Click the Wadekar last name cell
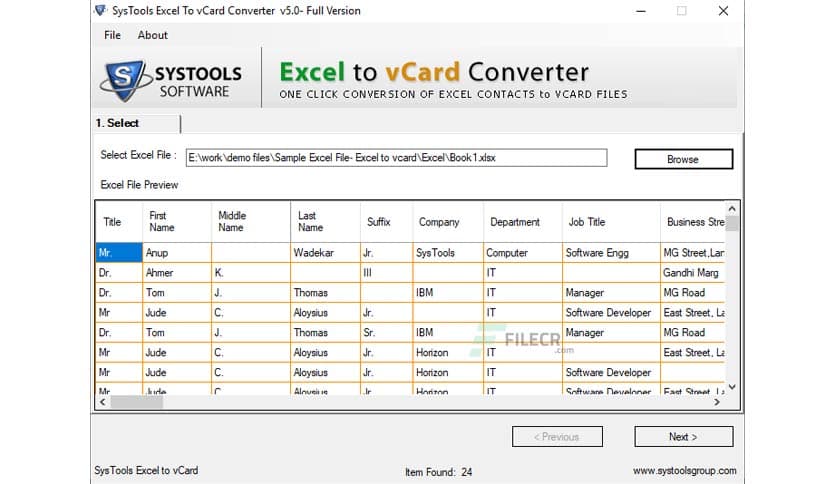This screenshot has width=836, height=484. click(x=325, y=253)
